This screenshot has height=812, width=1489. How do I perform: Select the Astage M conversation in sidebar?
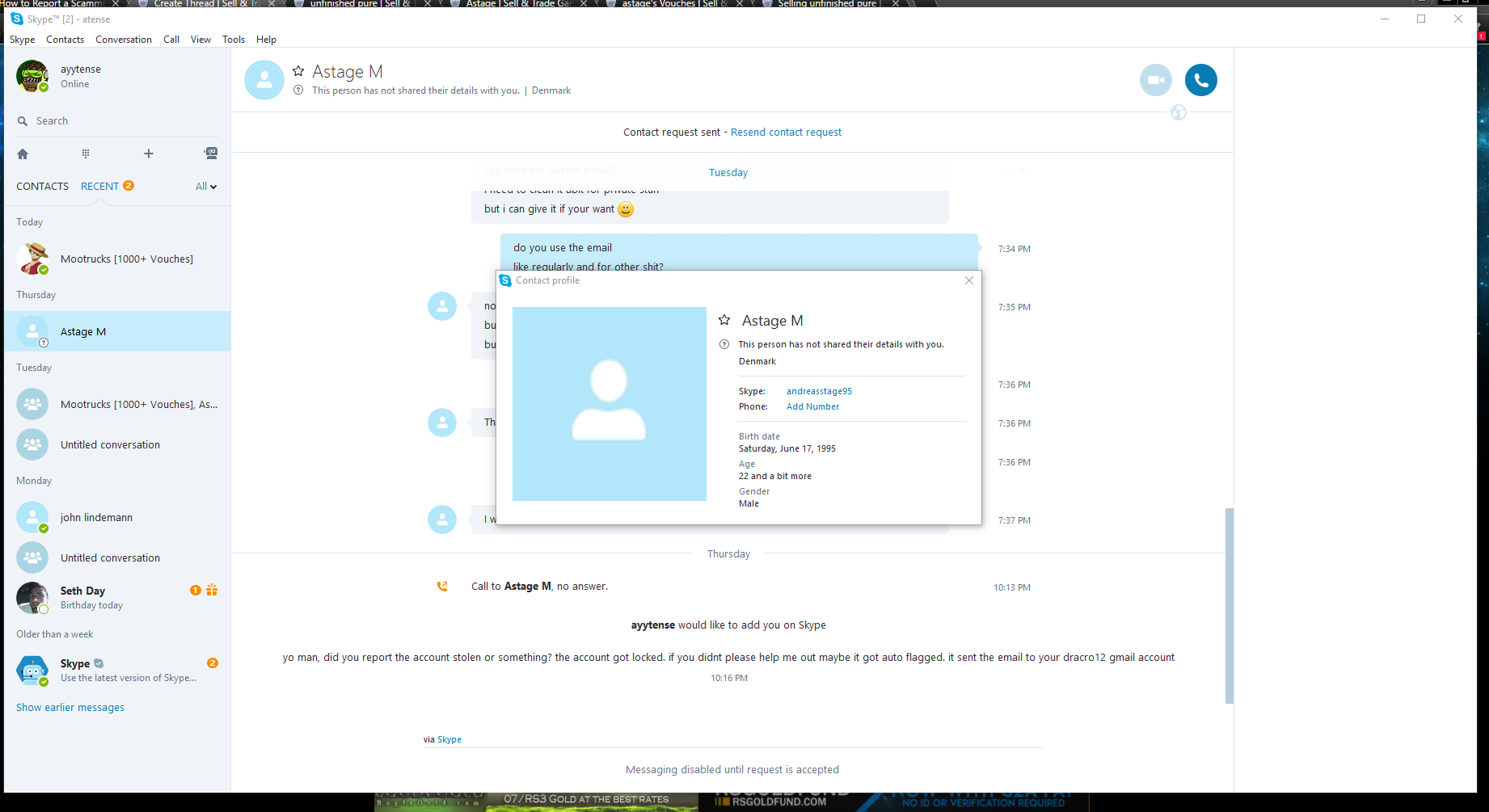[117, 332]
